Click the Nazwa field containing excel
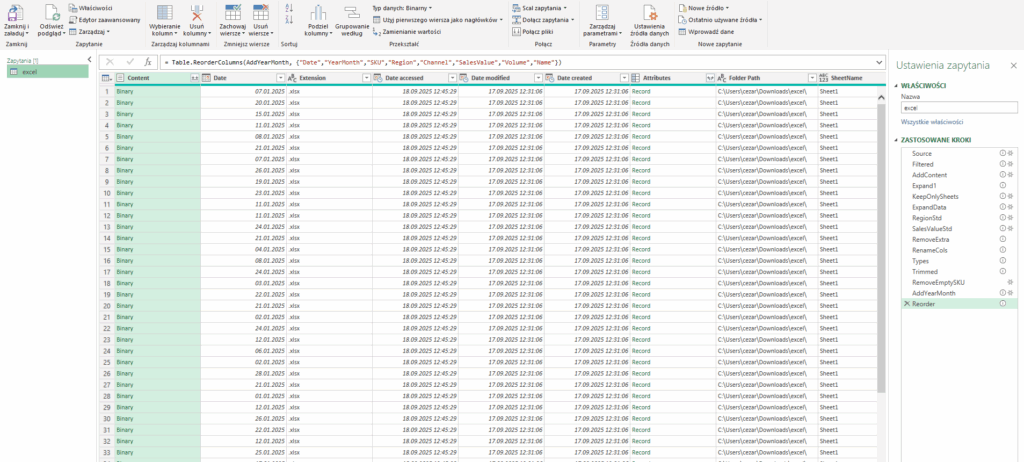Screen dimensions: 1024x462 click(x=959, y=108)
